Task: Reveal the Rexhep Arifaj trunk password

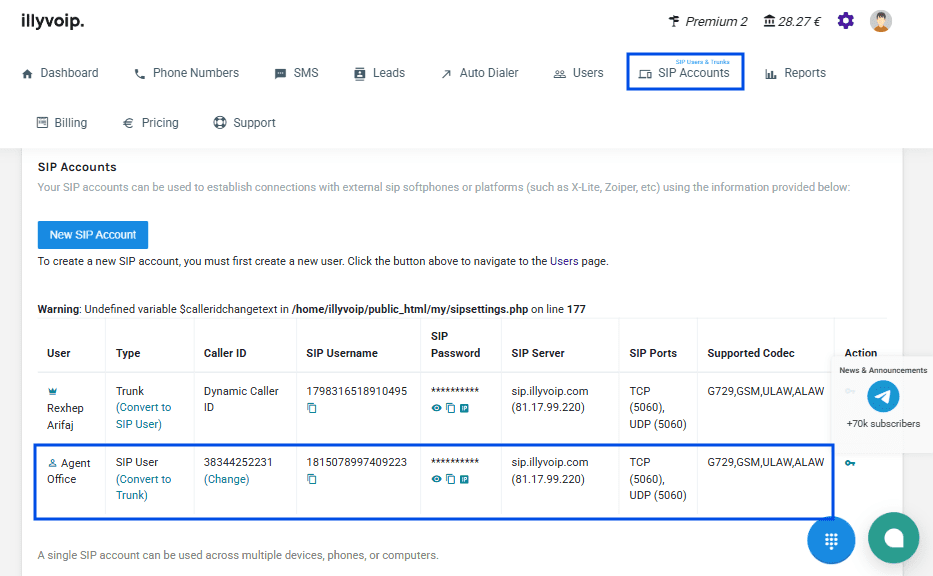Action: (436, 408)
